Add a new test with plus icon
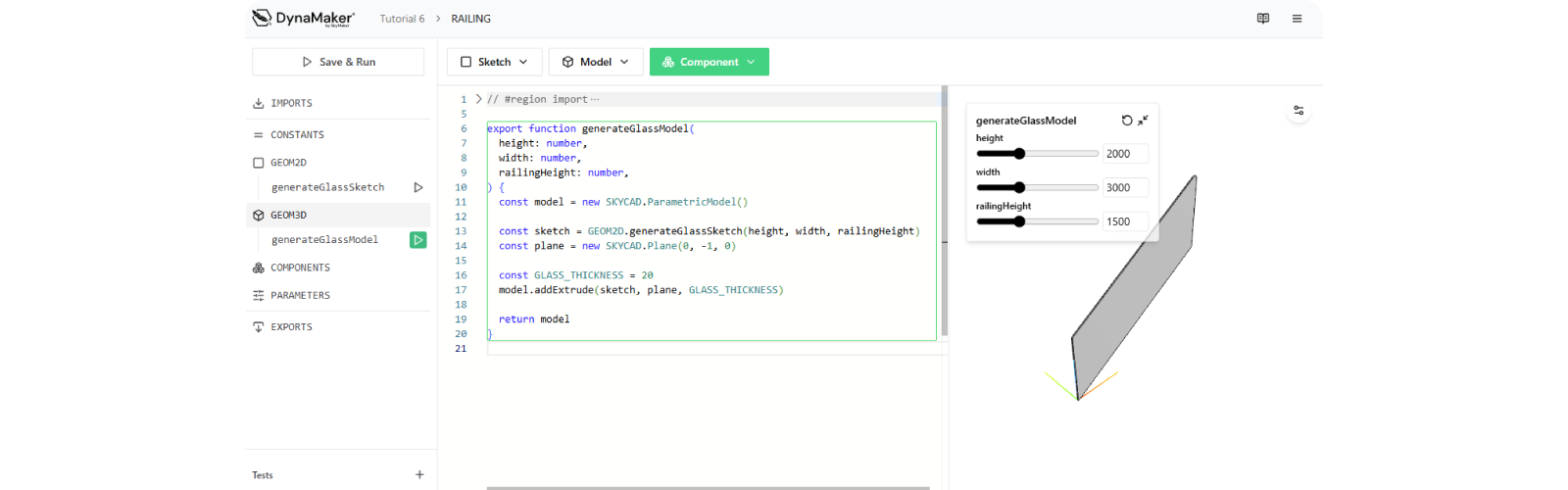The height and width of the screenshot is (490, 1568). [419, 474]
